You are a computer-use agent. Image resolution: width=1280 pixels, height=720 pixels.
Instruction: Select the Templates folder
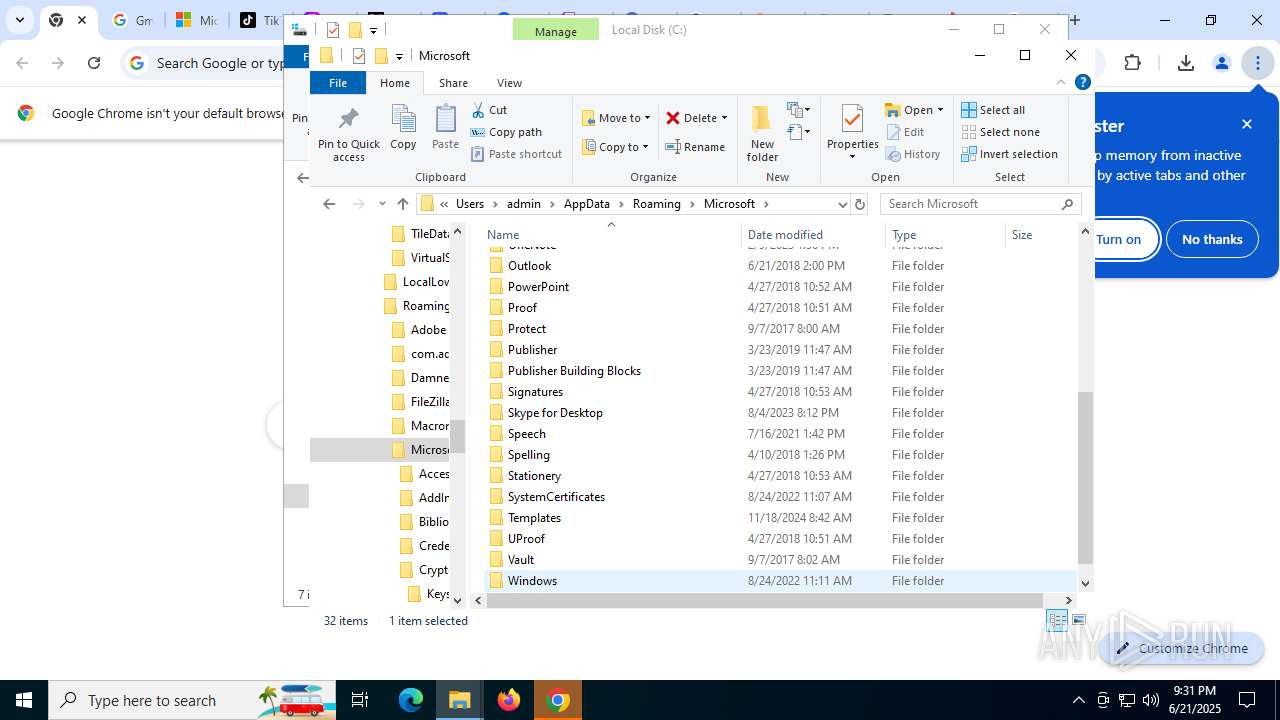point(534,518)
